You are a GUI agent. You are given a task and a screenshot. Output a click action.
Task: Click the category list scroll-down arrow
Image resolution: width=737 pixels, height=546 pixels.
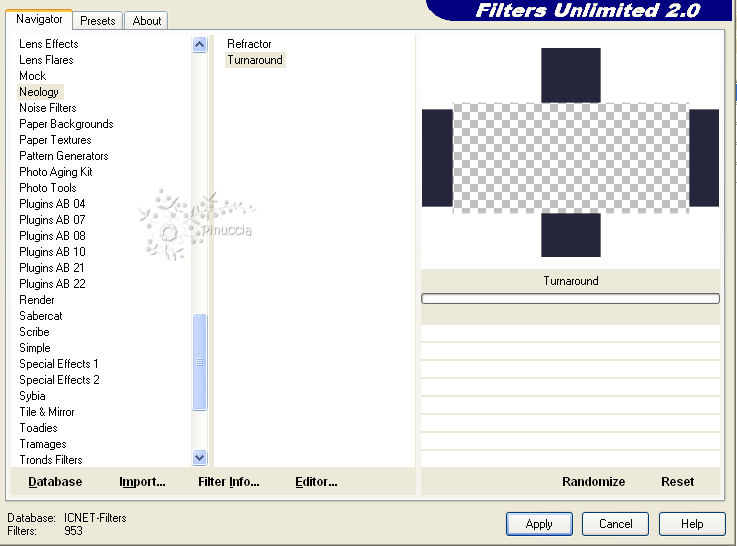click(x=200, y=457)
